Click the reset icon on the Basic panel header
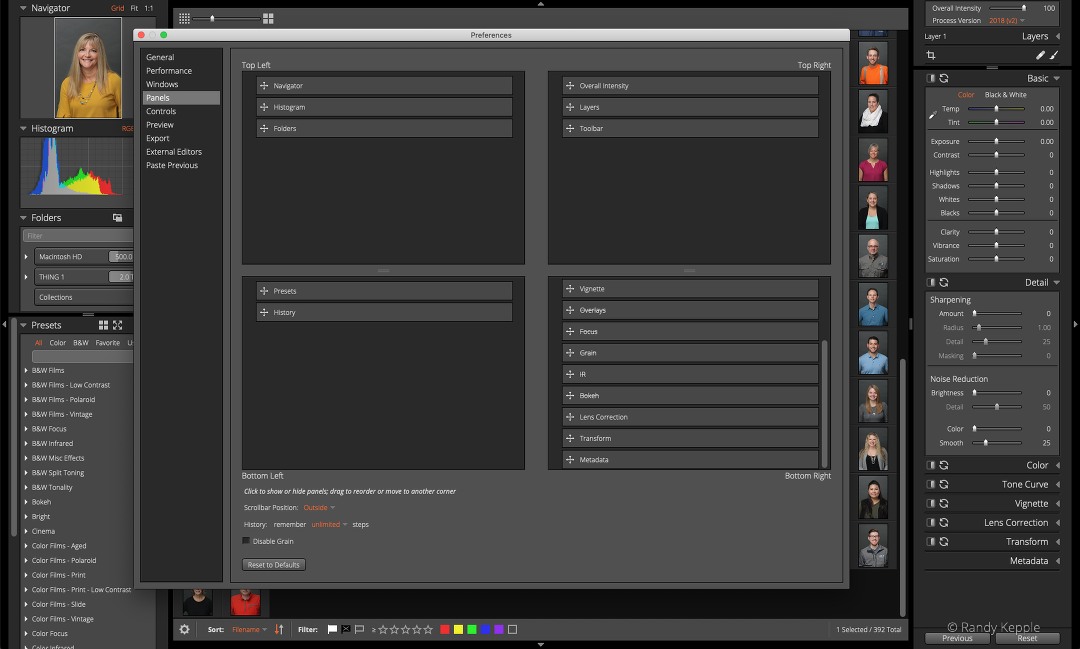Viewport: 1080px width, 649px height. [x=943, y=78]
